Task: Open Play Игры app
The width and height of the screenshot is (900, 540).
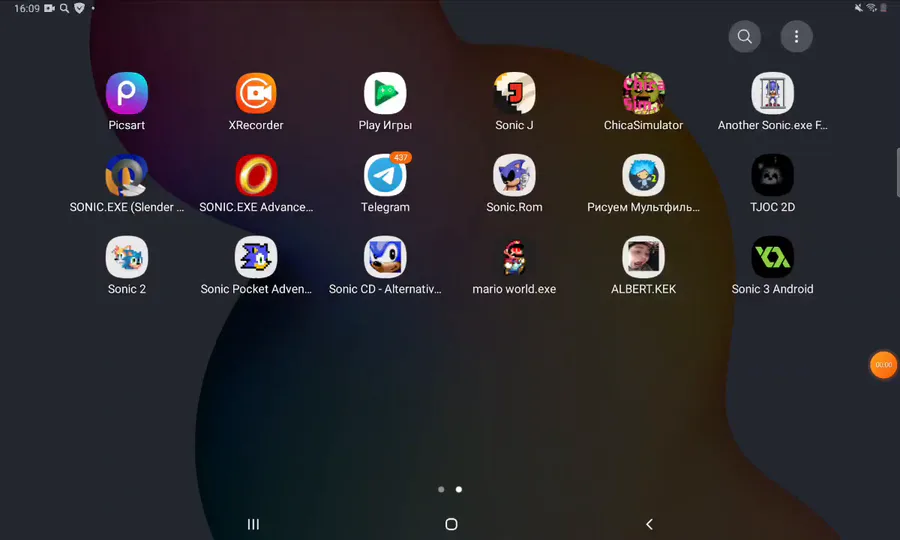Action: 385,94
